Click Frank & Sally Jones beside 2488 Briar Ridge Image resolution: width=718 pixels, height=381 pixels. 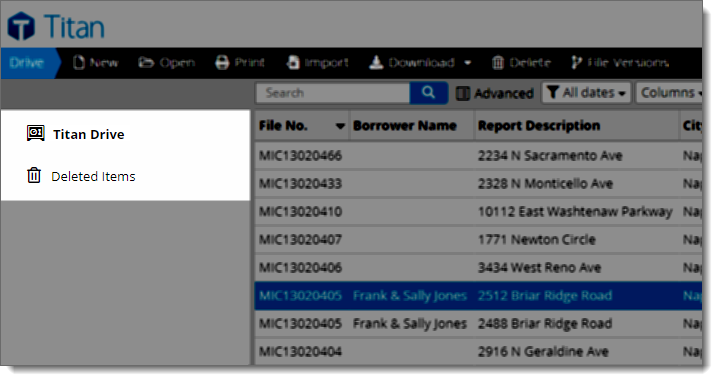tap(410, 324)
